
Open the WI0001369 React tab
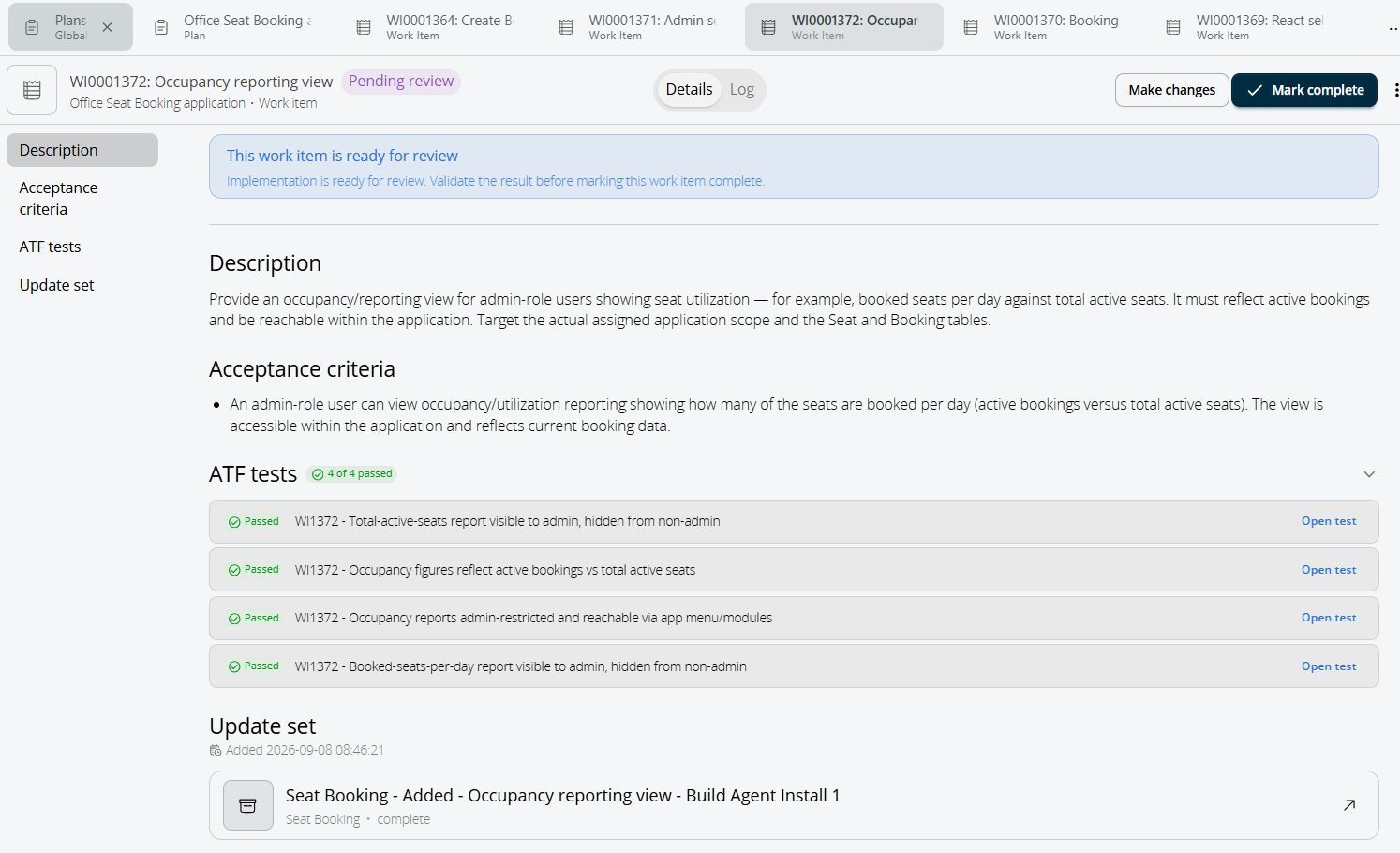pos(1251,27)
